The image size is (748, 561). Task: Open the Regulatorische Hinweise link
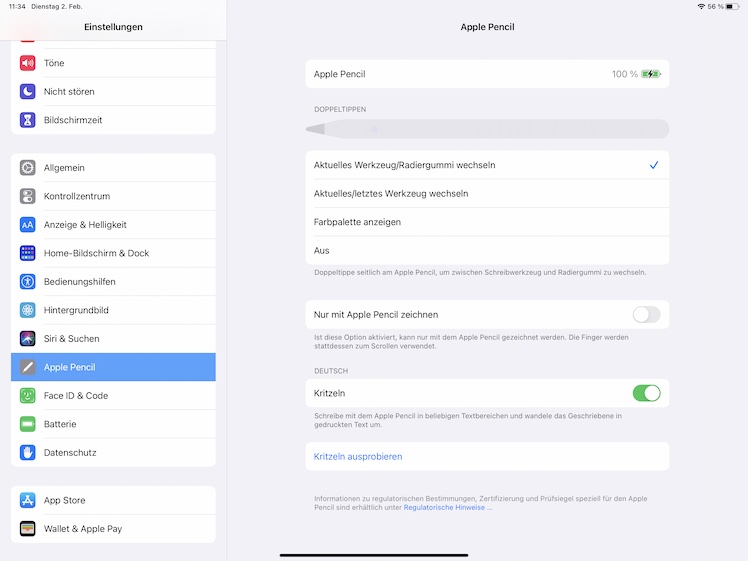(x=447, y=508)
